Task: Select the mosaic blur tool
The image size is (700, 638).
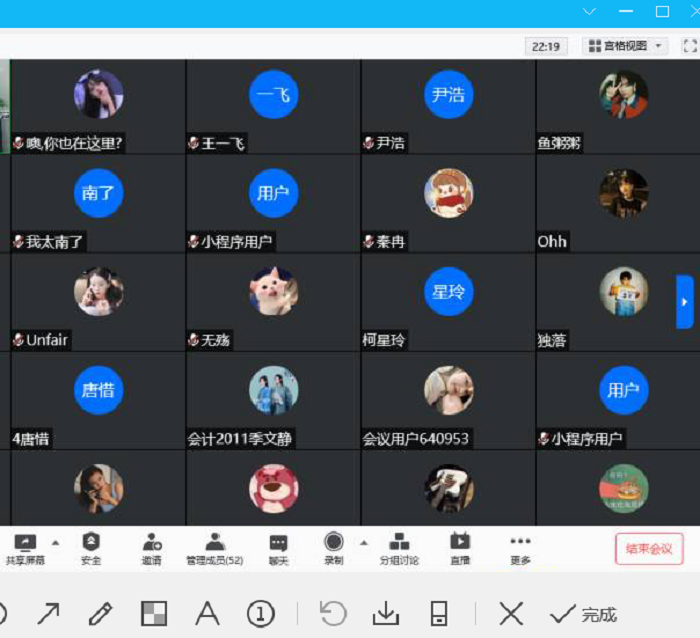Action: click(154, 613)
